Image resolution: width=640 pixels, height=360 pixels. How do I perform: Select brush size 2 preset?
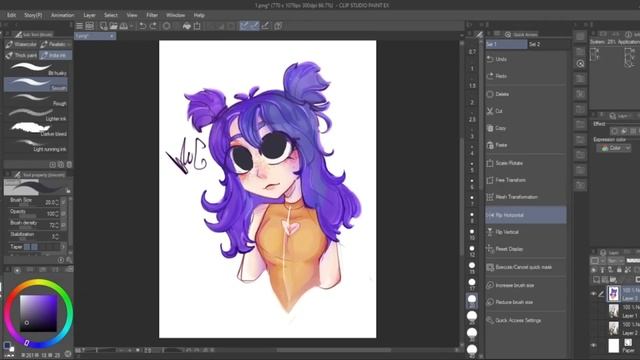click(472, 102)
